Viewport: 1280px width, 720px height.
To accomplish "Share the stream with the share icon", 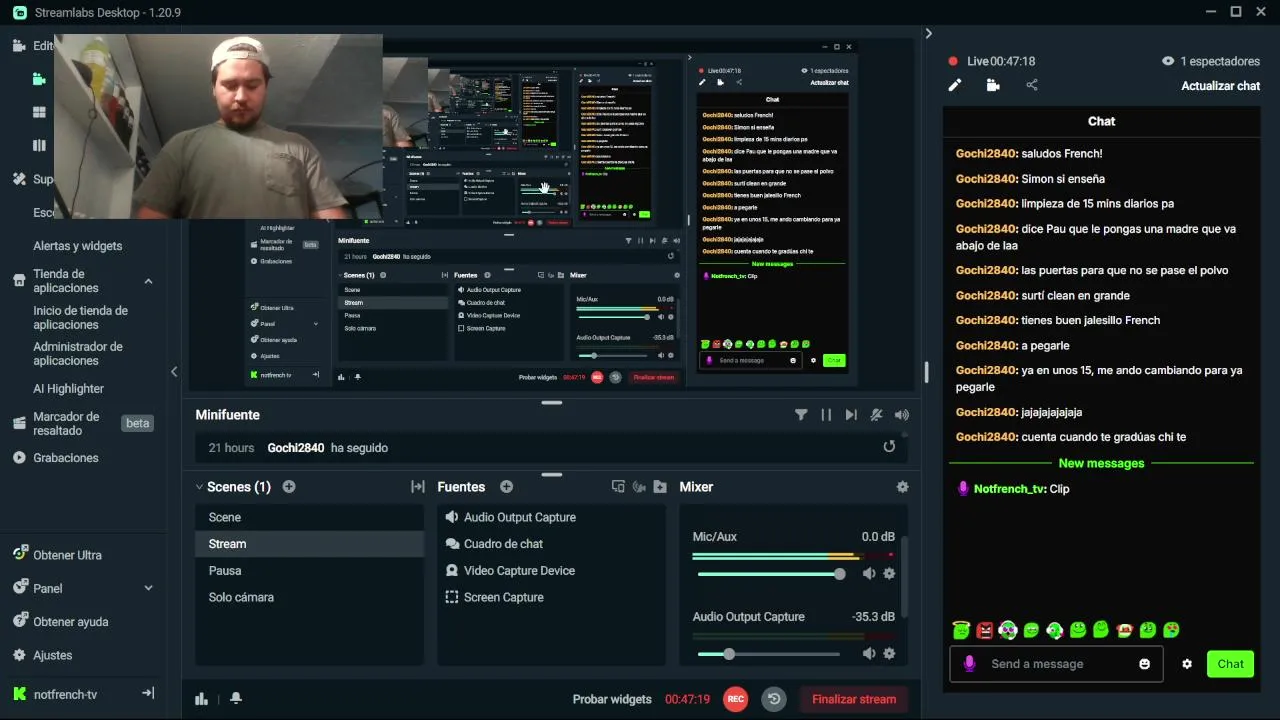I will [1032, 86].
